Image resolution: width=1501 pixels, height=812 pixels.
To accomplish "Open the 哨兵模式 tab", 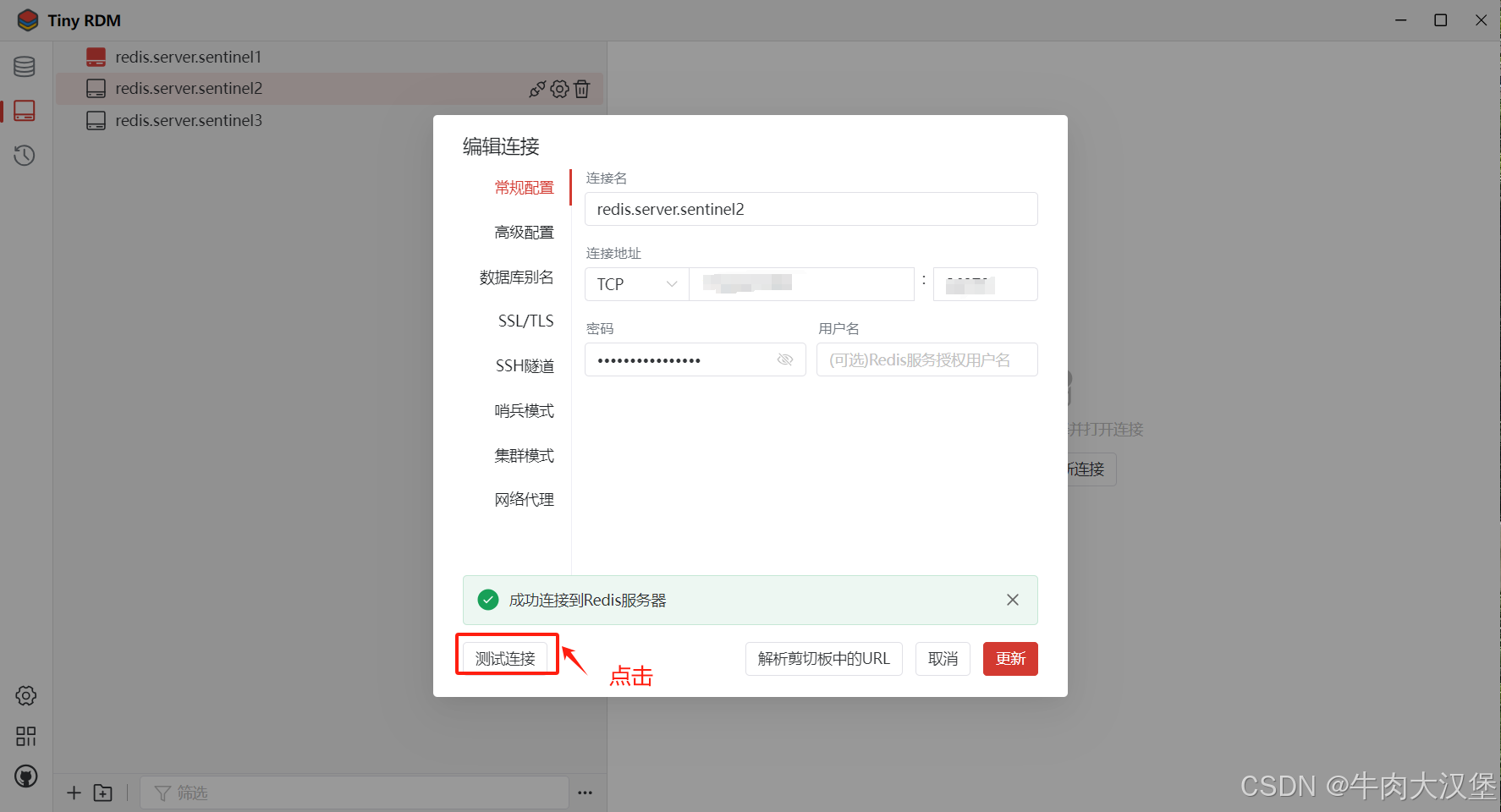I will pyautogui.click(x=525, y=411).
